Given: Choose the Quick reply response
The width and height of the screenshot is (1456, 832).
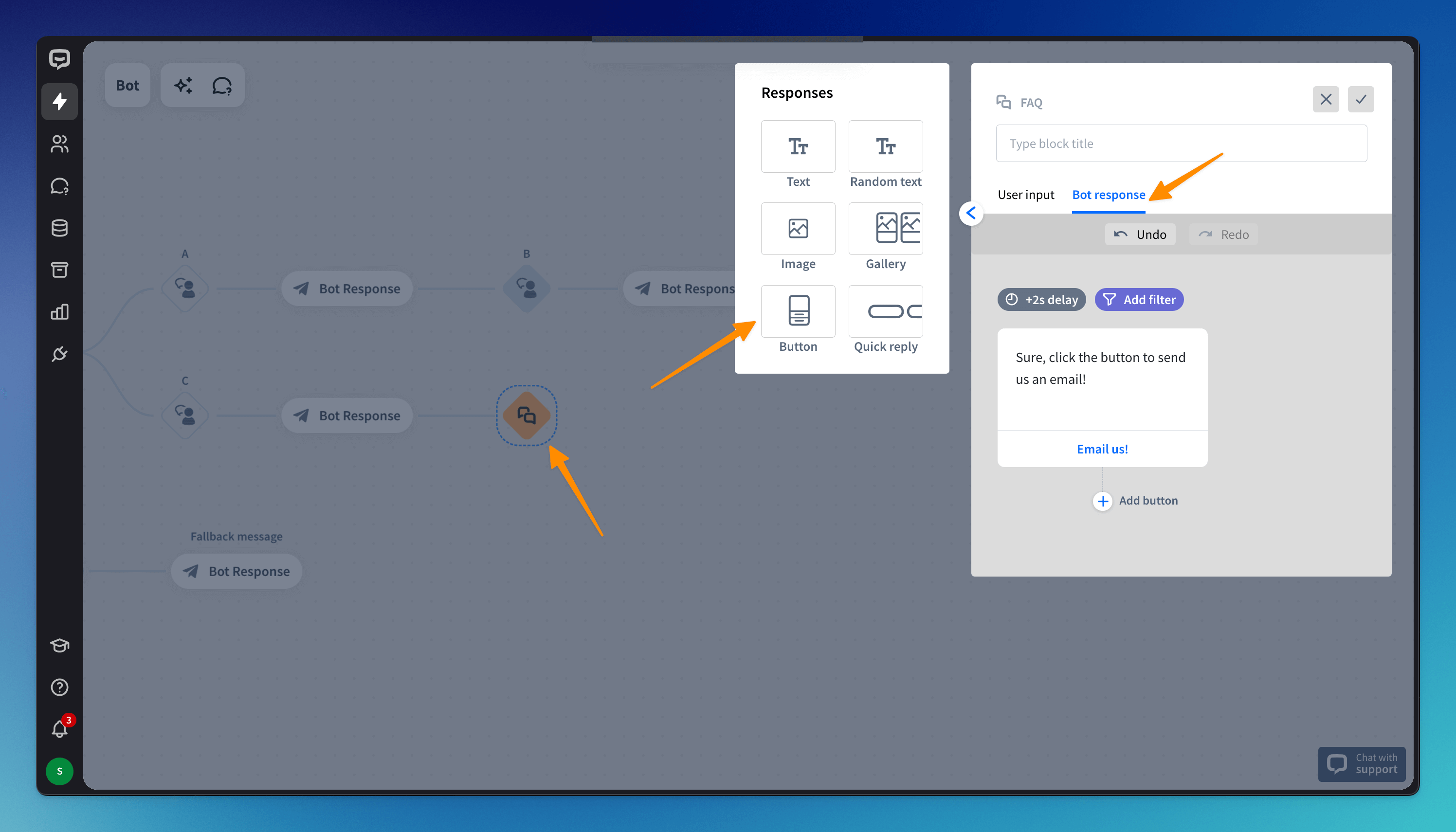Looking at the screenshot, I should pos(885,311).
